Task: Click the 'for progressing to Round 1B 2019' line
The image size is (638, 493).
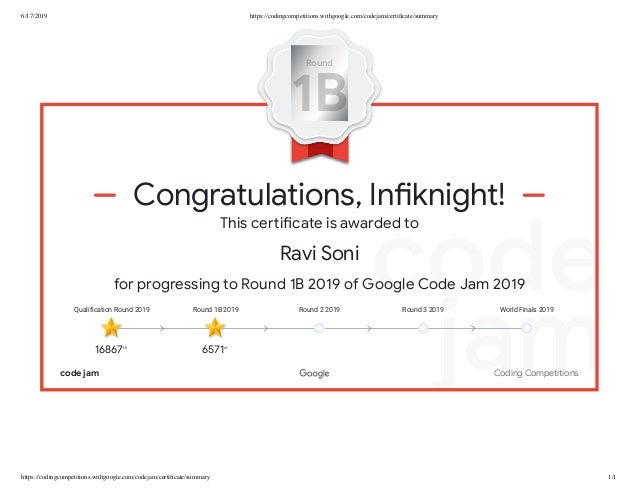Action: [x=319, y=284]
